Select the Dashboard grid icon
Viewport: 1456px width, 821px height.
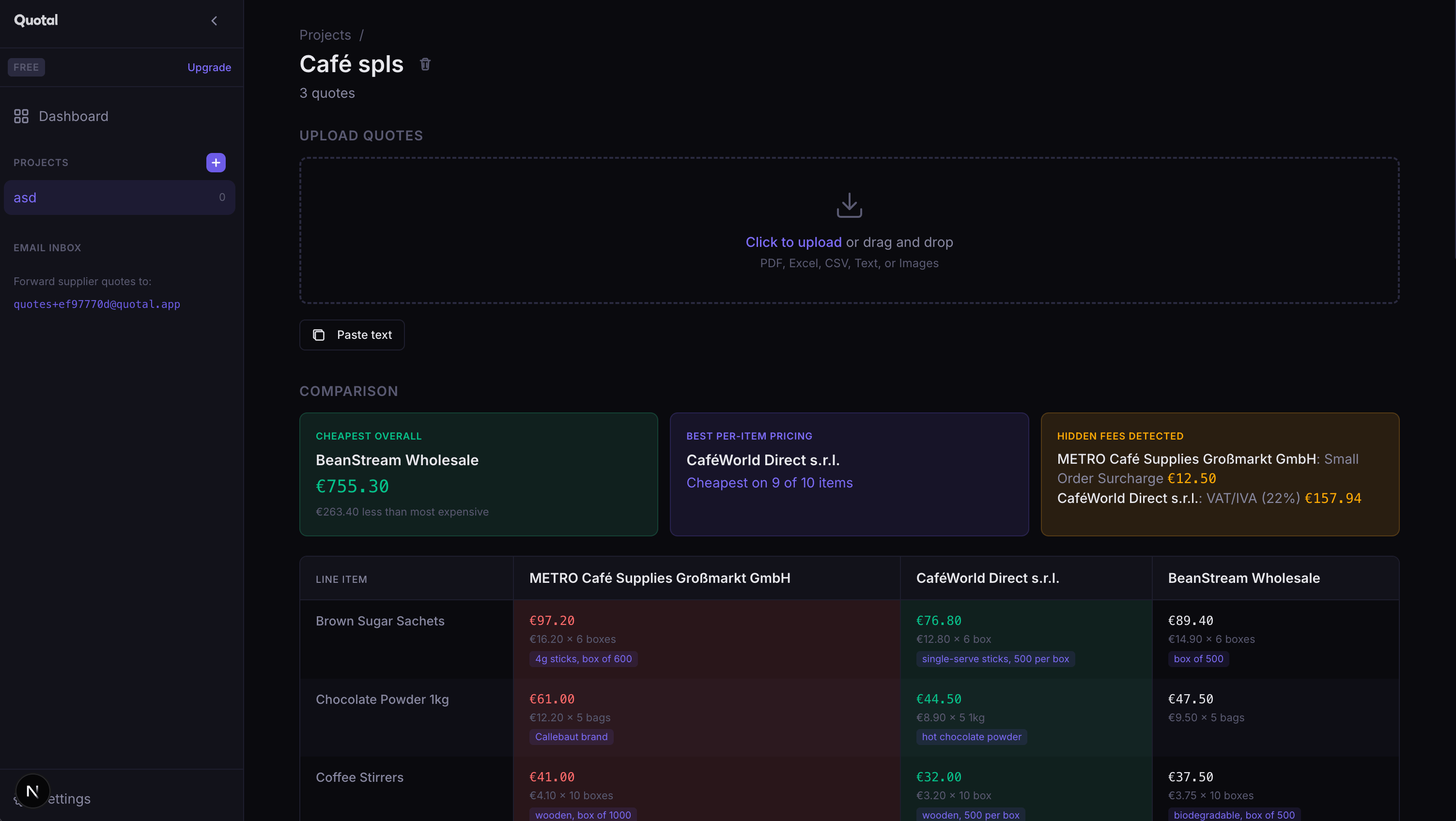click(21, 116)
